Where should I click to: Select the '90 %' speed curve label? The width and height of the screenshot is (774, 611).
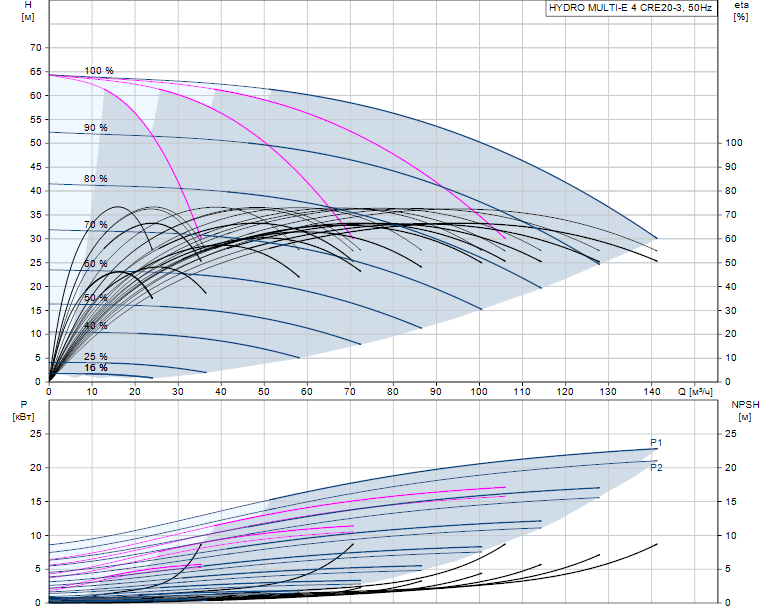tap(95, 127)
